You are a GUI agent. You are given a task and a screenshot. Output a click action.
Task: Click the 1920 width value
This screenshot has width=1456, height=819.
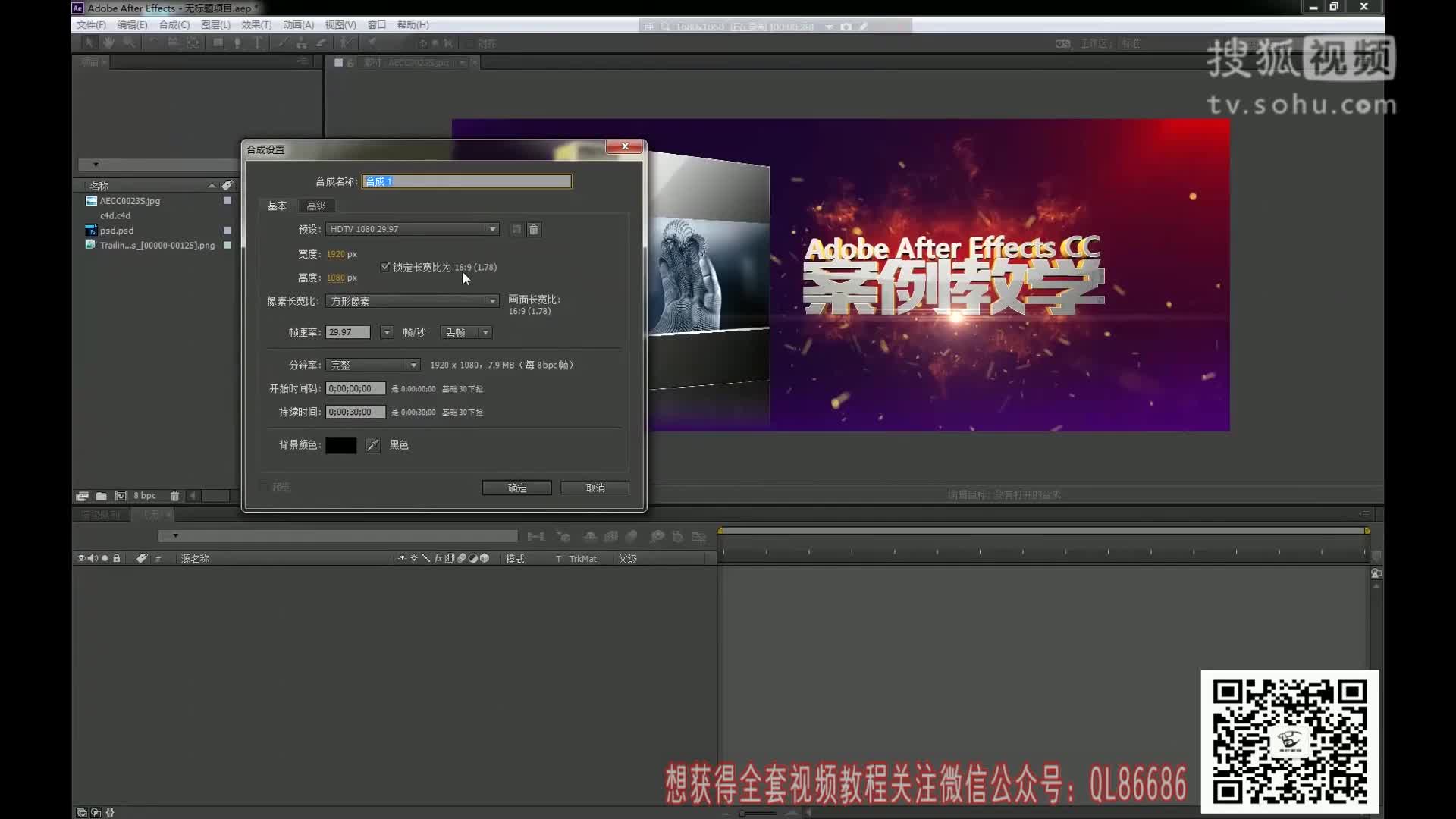[x=336, y=254]
